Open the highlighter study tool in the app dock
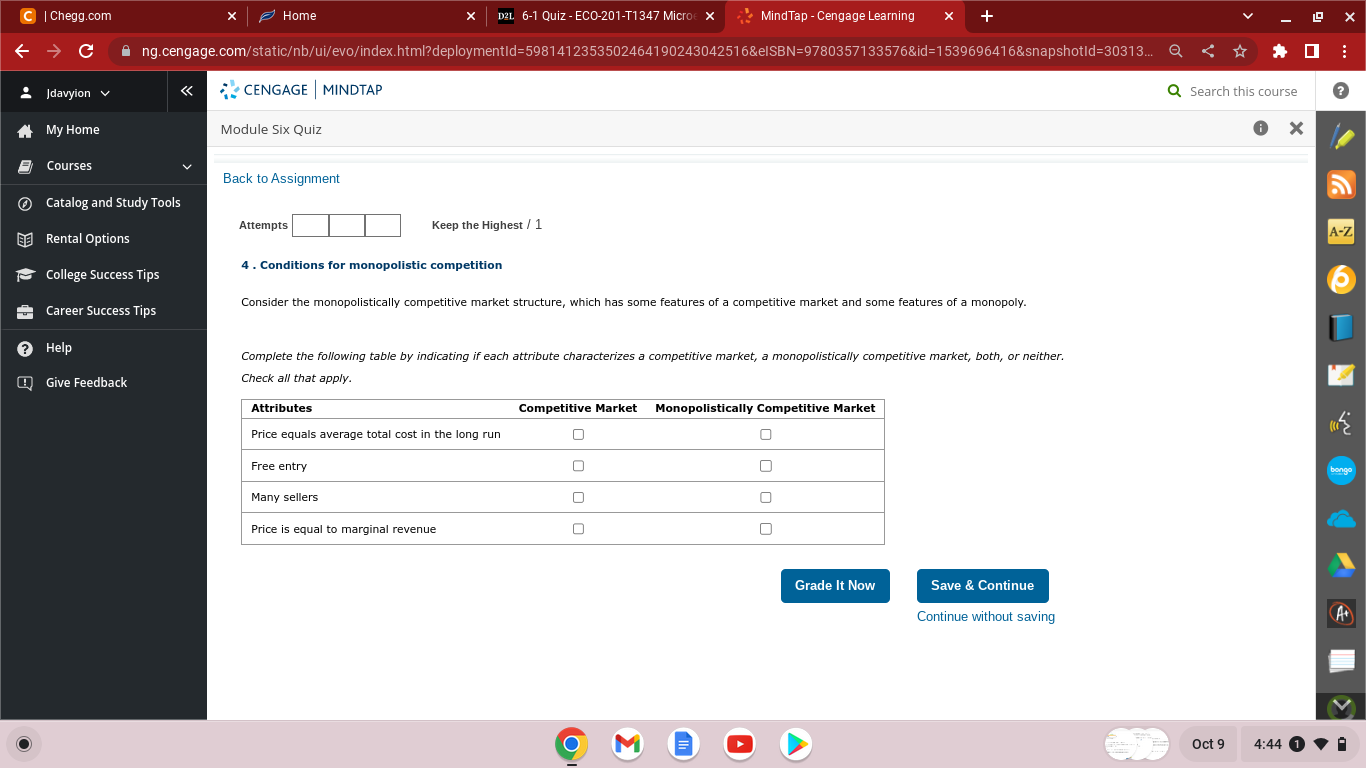1366x768 pixels. click(x=1341, y=136)
